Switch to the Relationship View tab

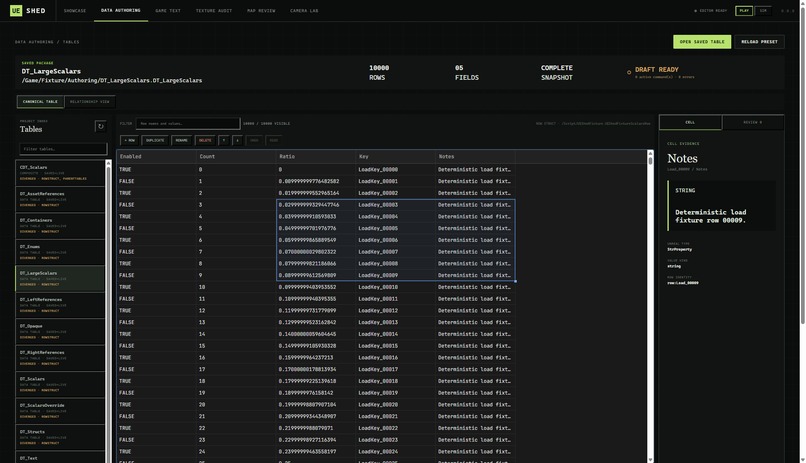tap(89, 102)
